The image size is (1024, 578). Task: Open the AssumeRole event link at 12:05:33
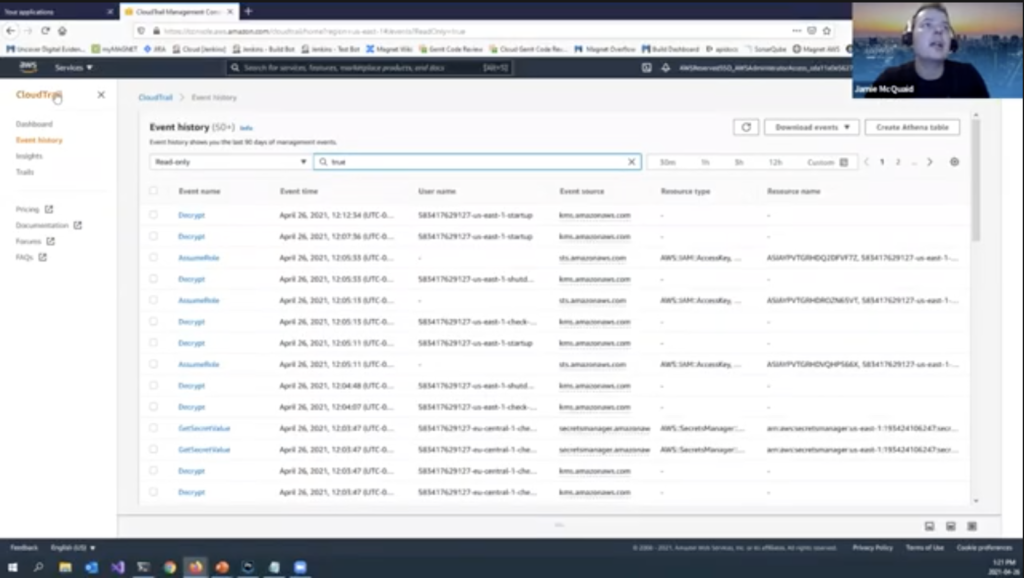point(199,257)
